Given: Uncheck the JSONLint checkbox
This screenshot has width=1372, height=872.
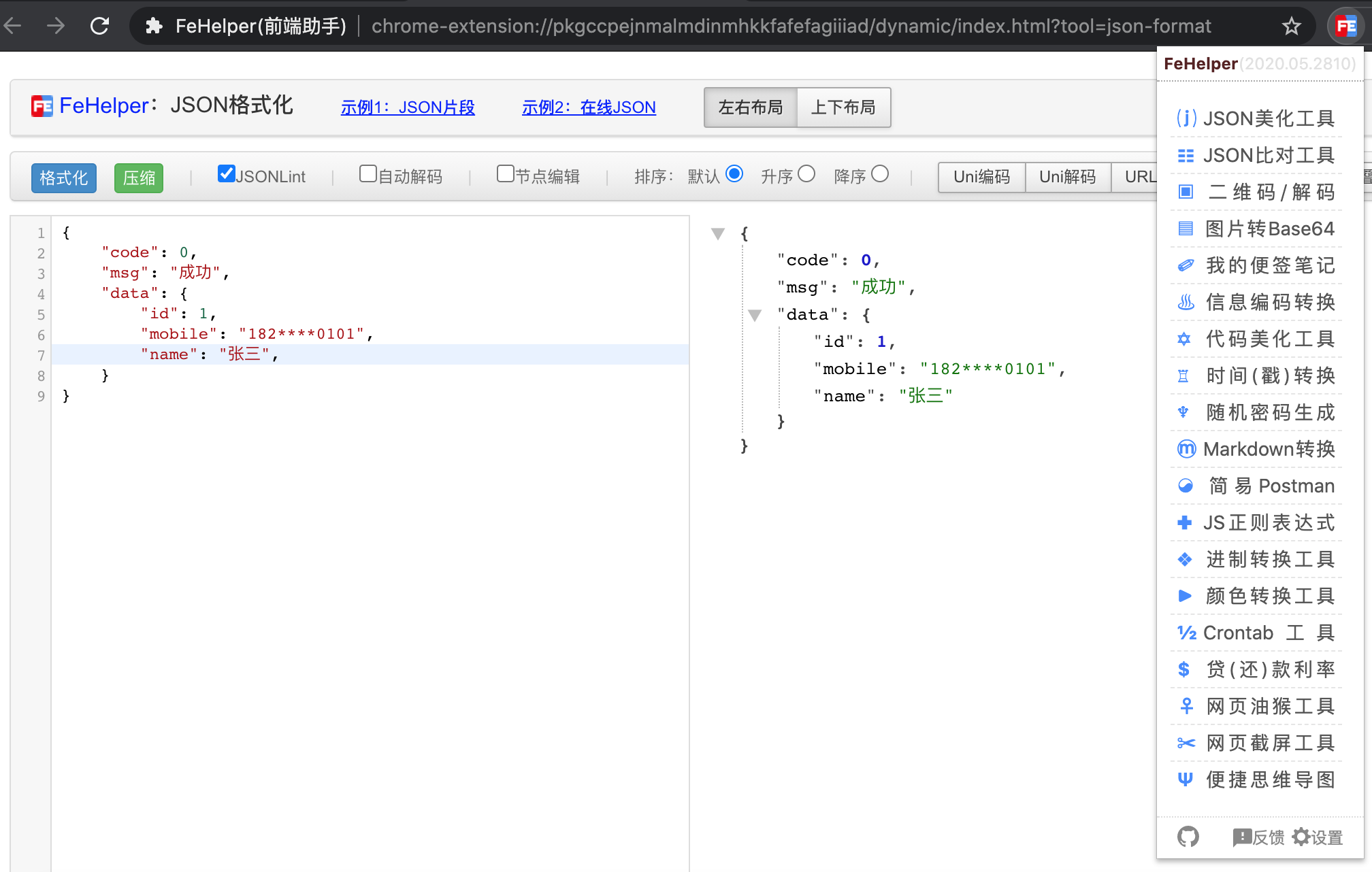Looking at the screenshot, I should pos(226,173).
